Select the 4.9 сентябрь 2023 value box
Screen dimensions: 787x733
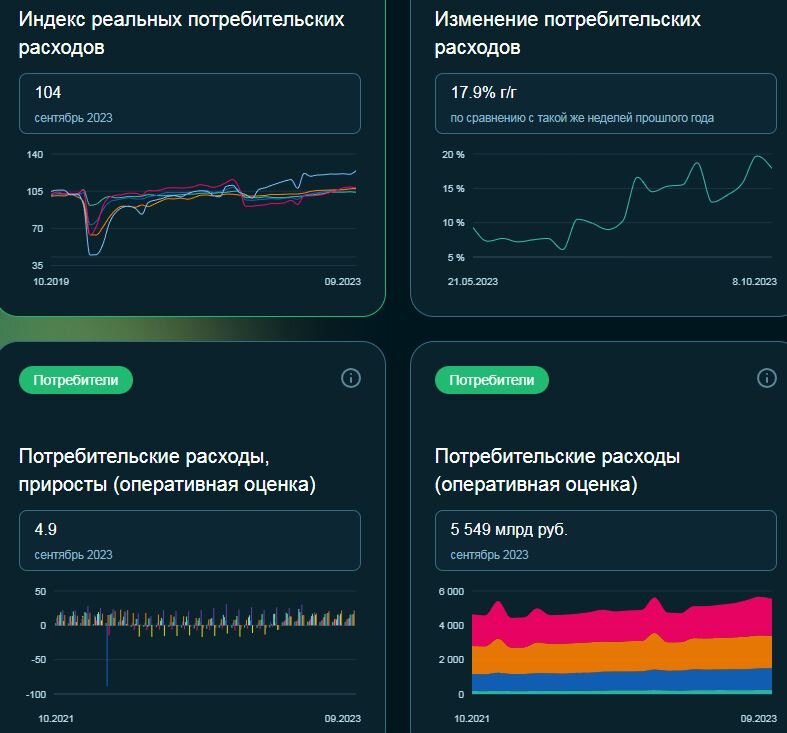(190, 540)
